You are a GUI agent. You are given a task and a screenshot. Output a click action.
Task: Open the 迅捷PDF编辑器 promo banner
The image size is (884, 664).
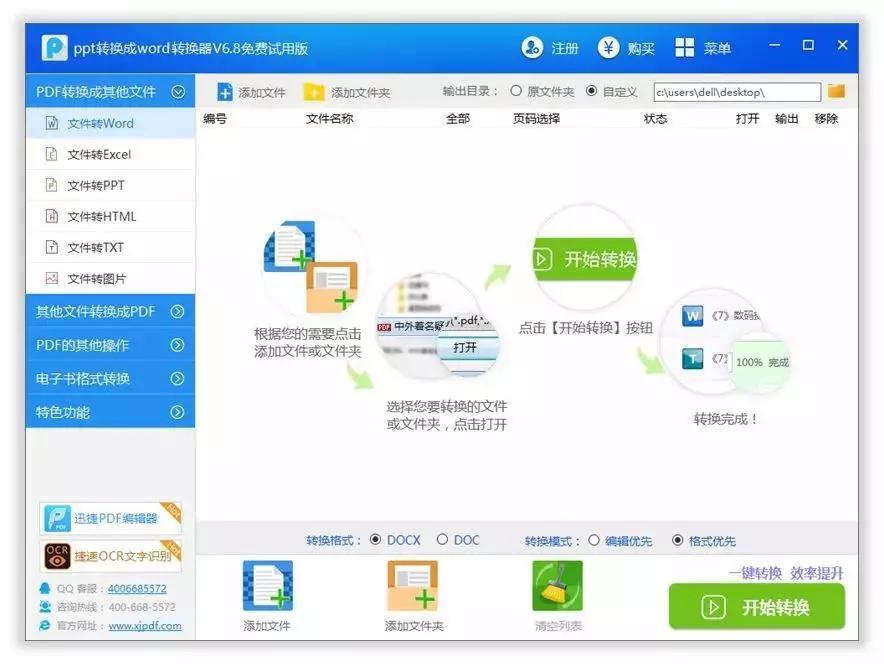pos(110,518)
